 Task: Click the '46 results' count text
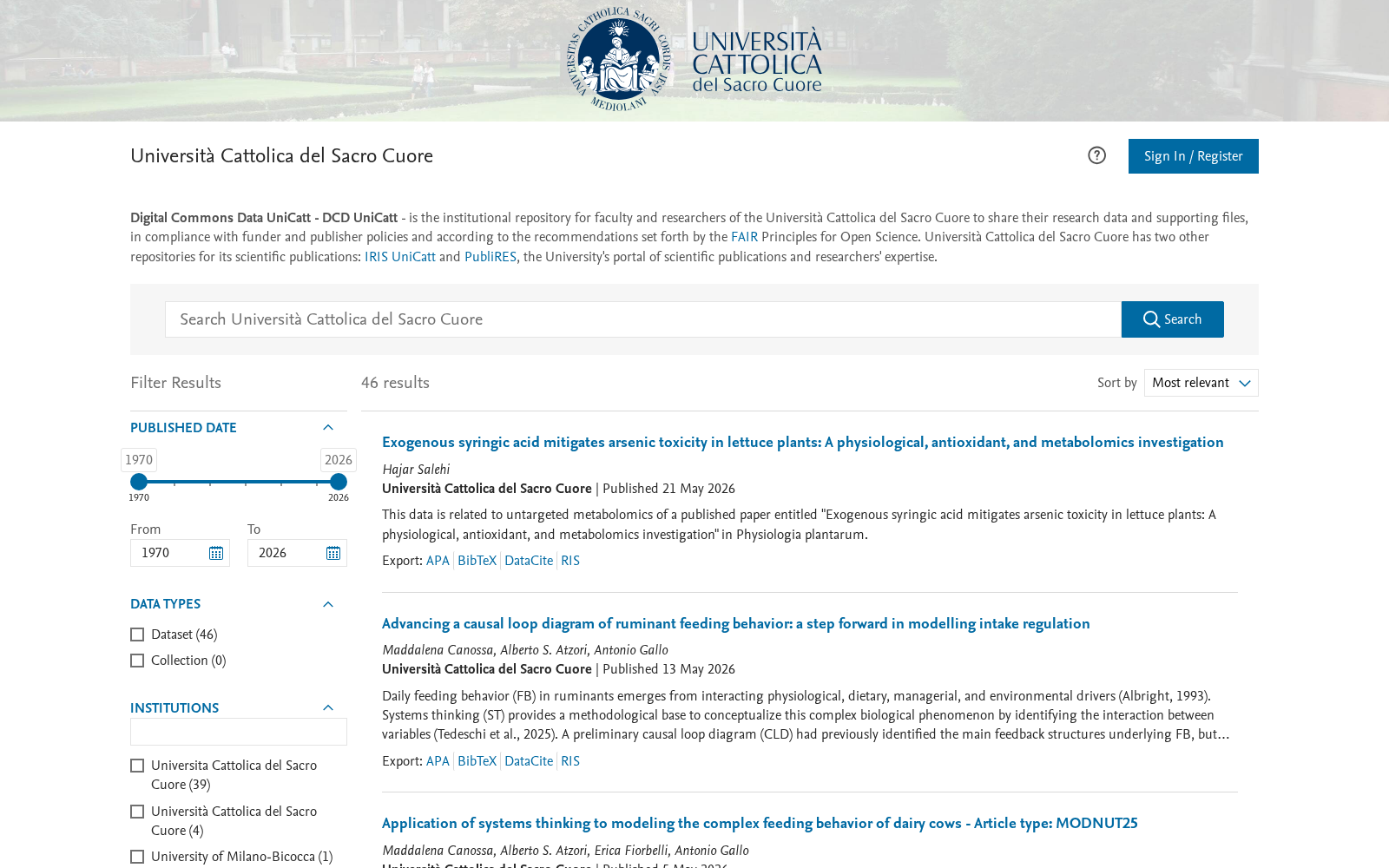coord(395,383)
